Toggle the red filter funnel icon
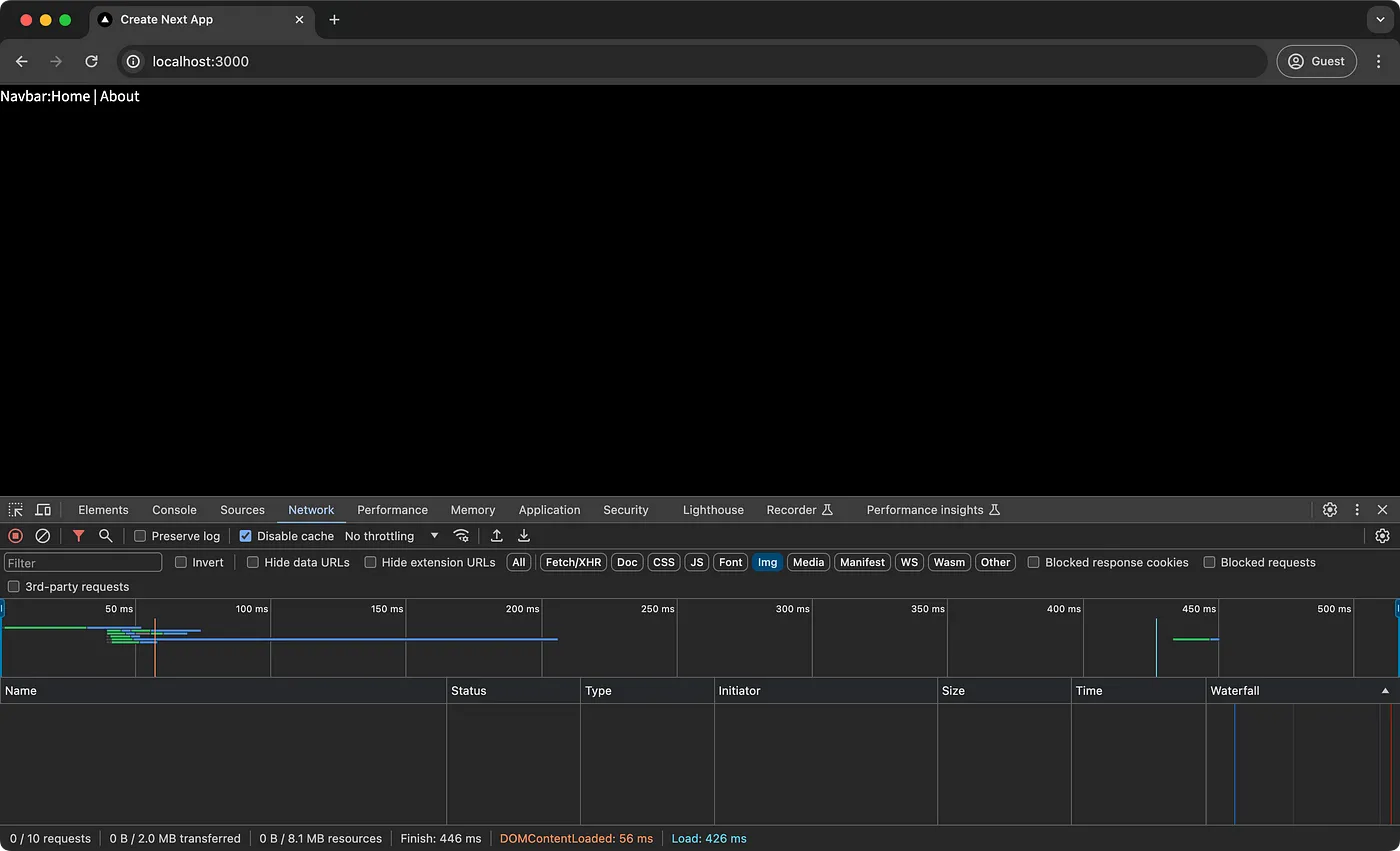Viewport: 1400px width, 851px height. (x=78, y=536)
